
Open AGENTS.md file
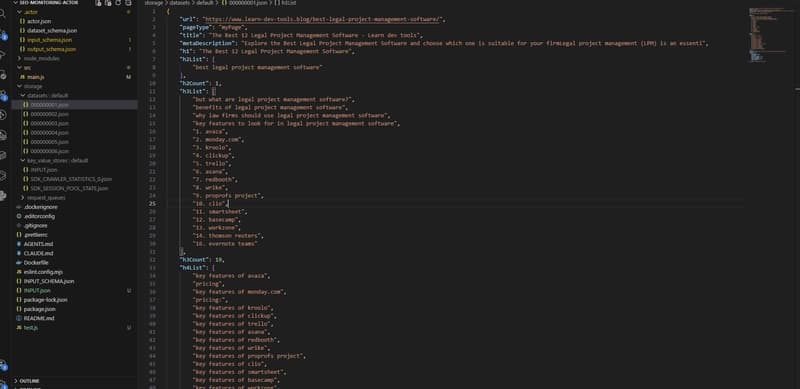click(x=38, y=244)
